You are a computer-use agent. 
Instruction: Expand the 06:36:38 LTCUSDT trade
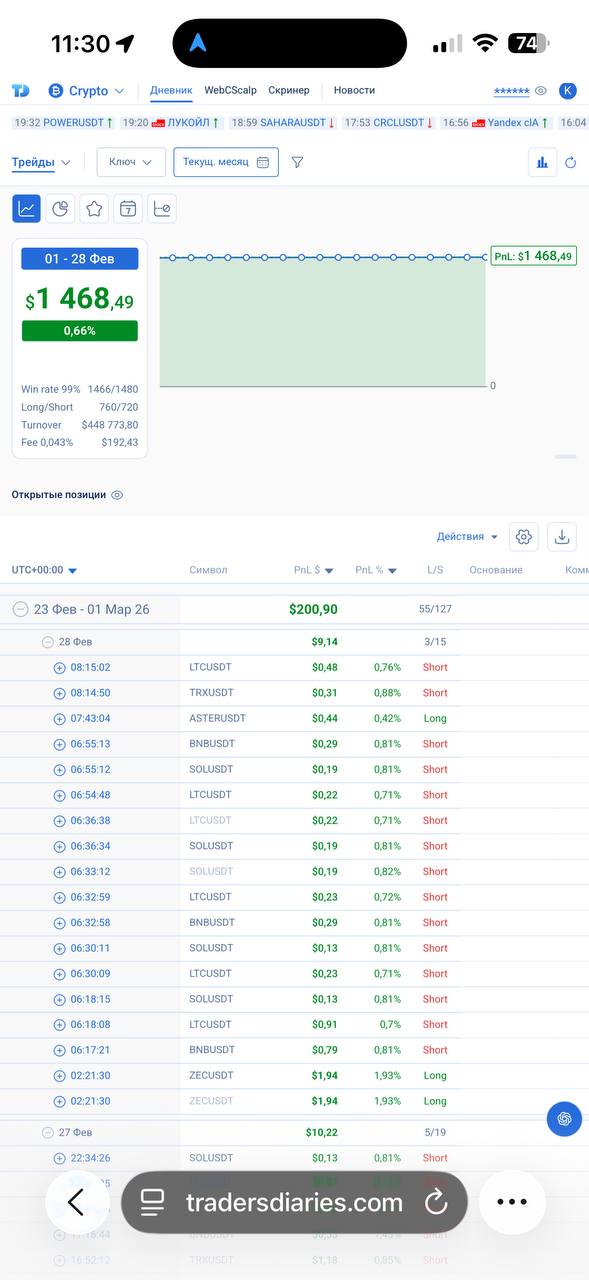(x=59, y=821)
